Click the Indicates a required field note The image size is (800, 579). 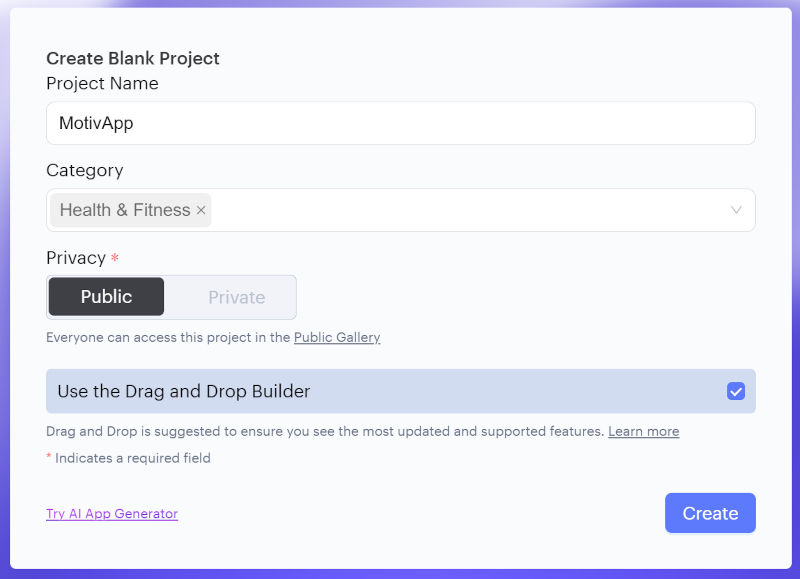(132, 458)
